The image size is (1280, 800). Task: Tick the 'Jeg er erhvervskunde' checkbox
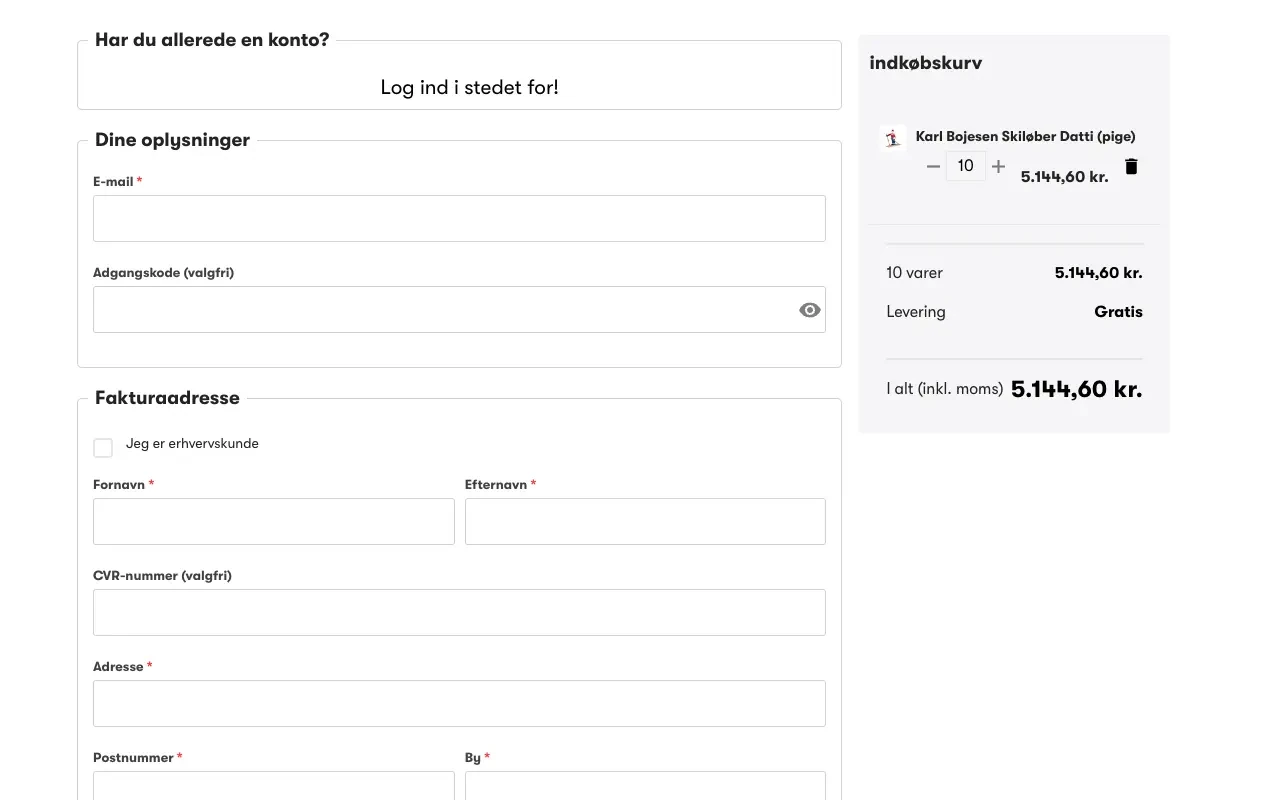tap(103, 447)
